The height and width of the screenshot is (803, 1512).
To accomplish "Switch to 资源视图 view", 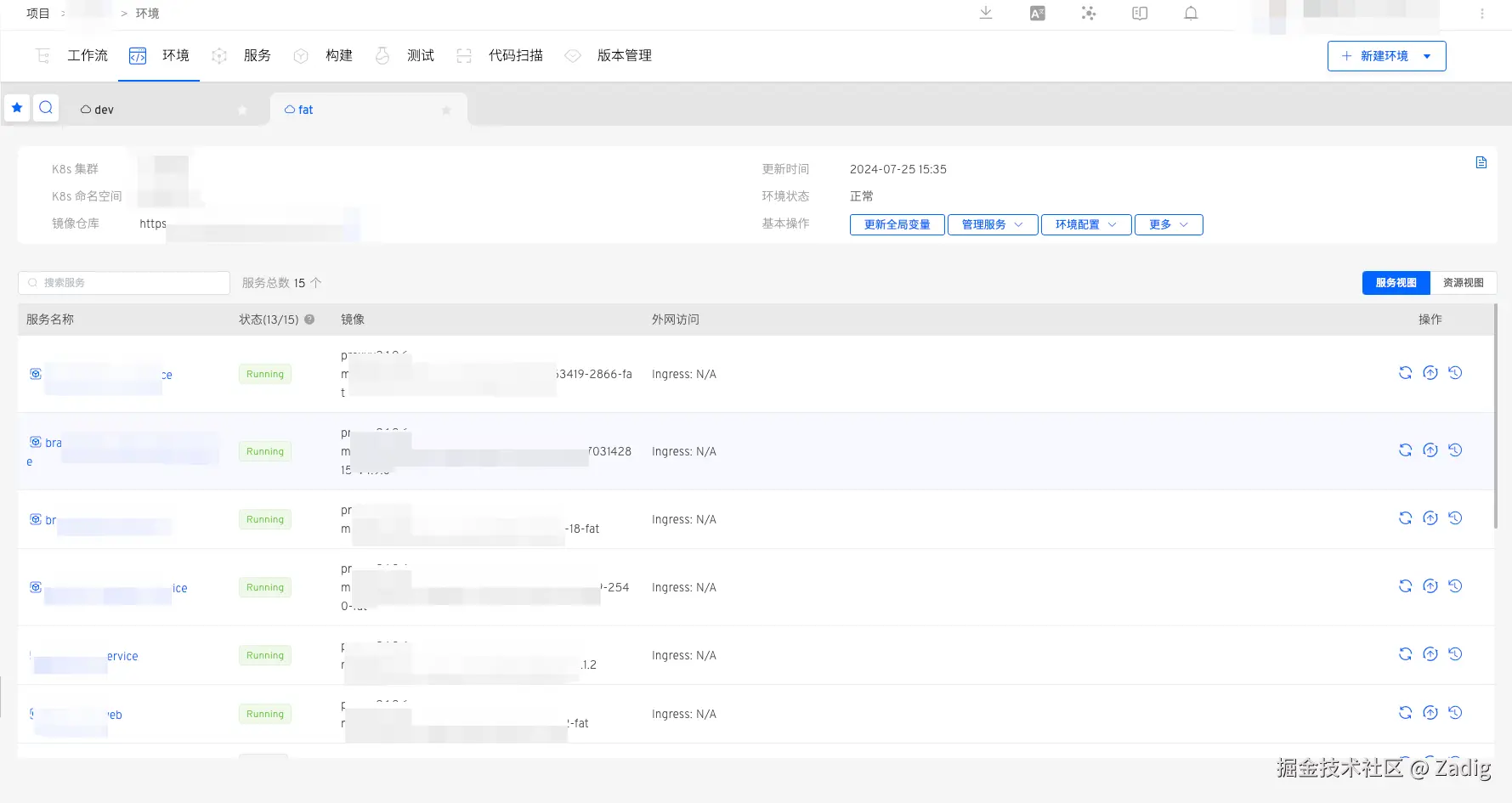I will (1464, 283).
